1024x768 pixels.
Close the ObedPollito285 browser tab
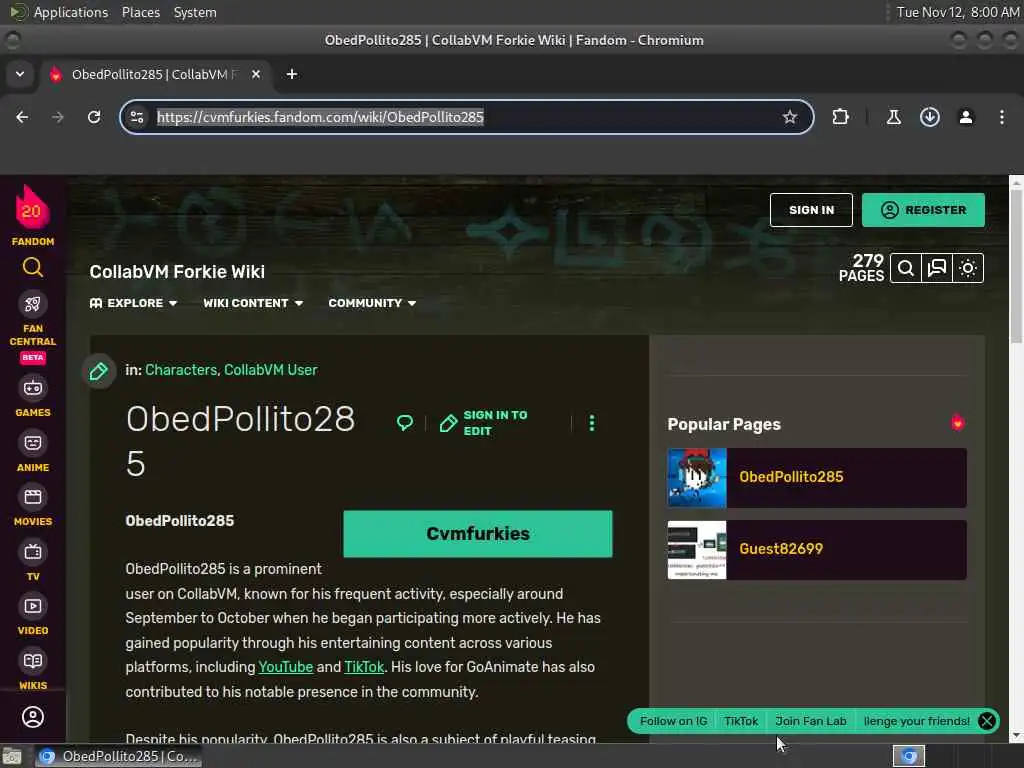click(256, 74)
